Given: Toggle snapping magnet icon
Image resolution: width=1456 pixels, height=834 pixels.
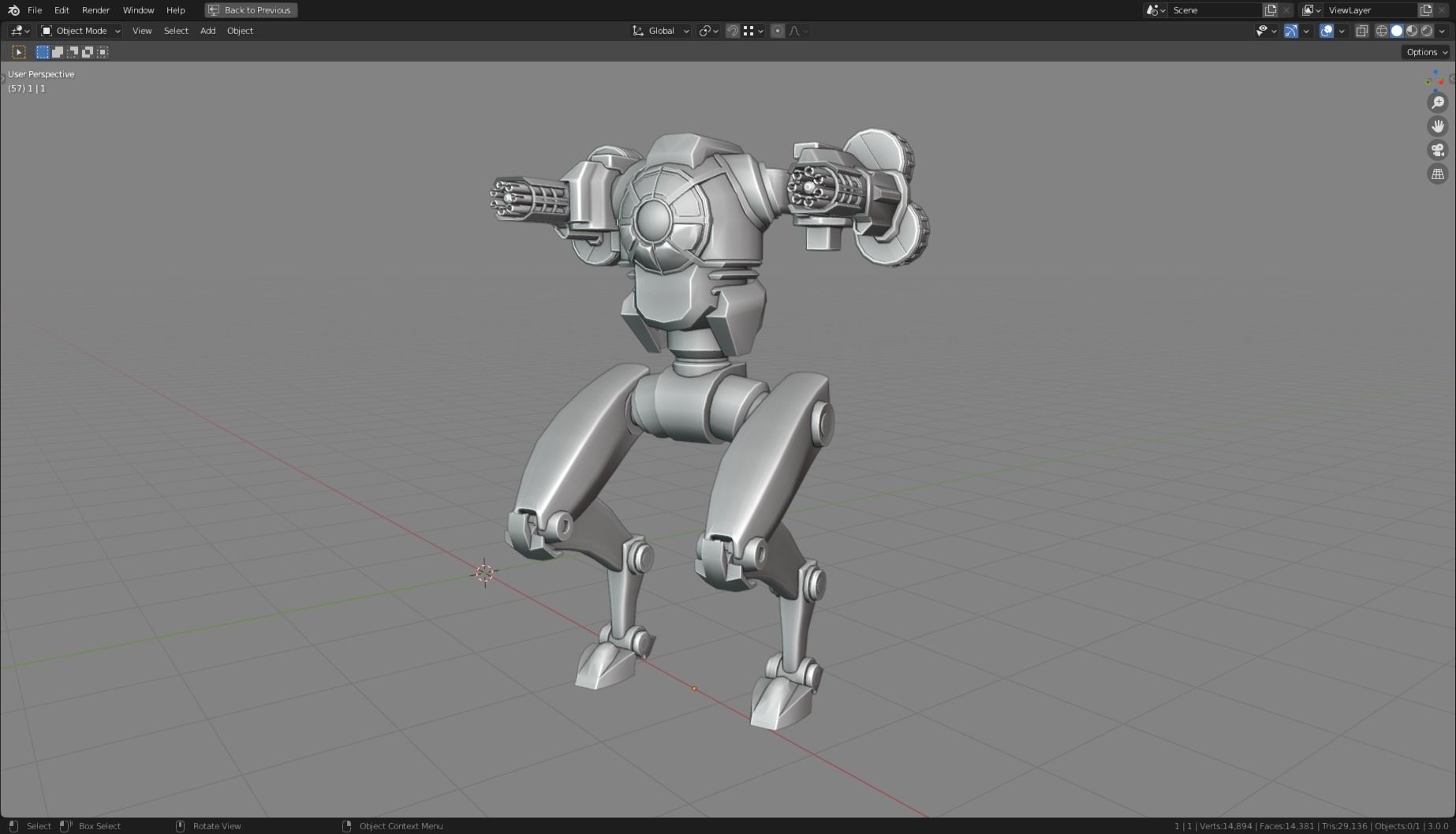Looking at the screenshot, I should (x=733, y=31).
